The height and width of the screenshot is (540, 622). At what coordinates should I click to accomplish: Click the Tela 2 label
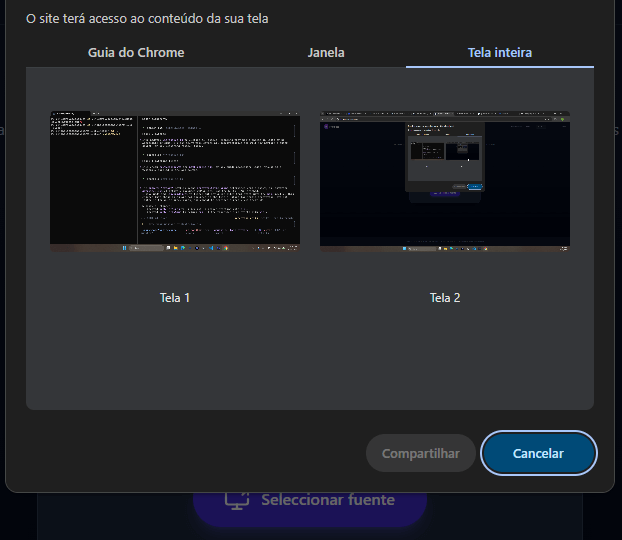(445, 298)
